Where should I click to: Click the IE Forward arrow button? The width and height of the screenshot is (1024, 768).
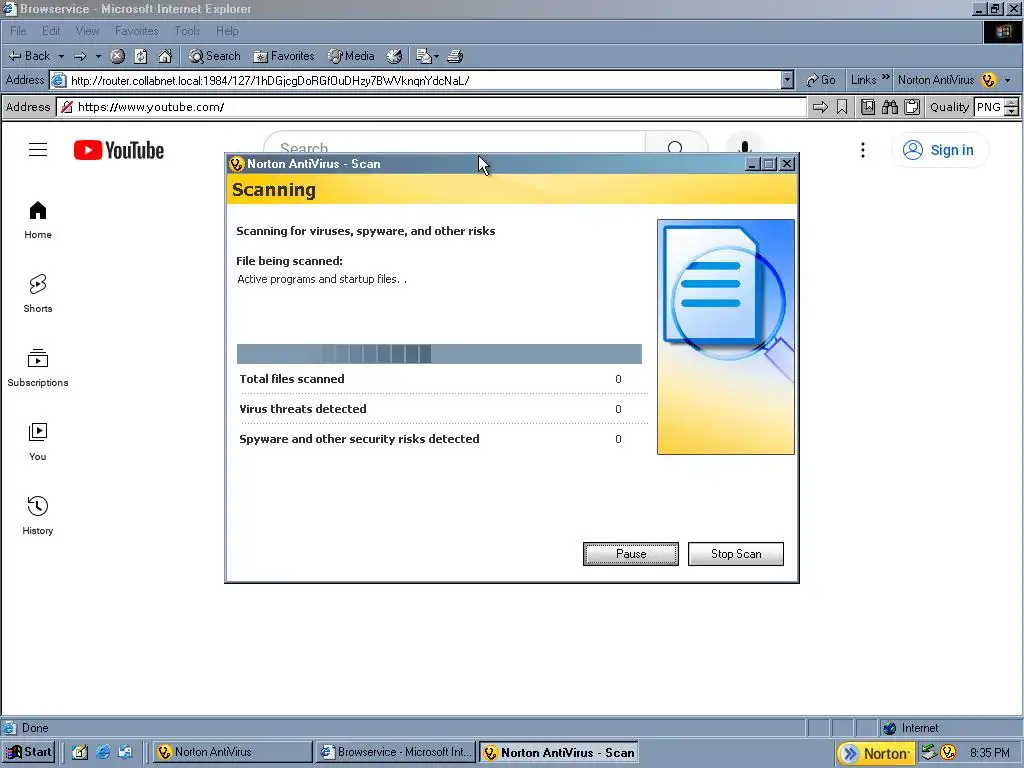pos(80,56)
